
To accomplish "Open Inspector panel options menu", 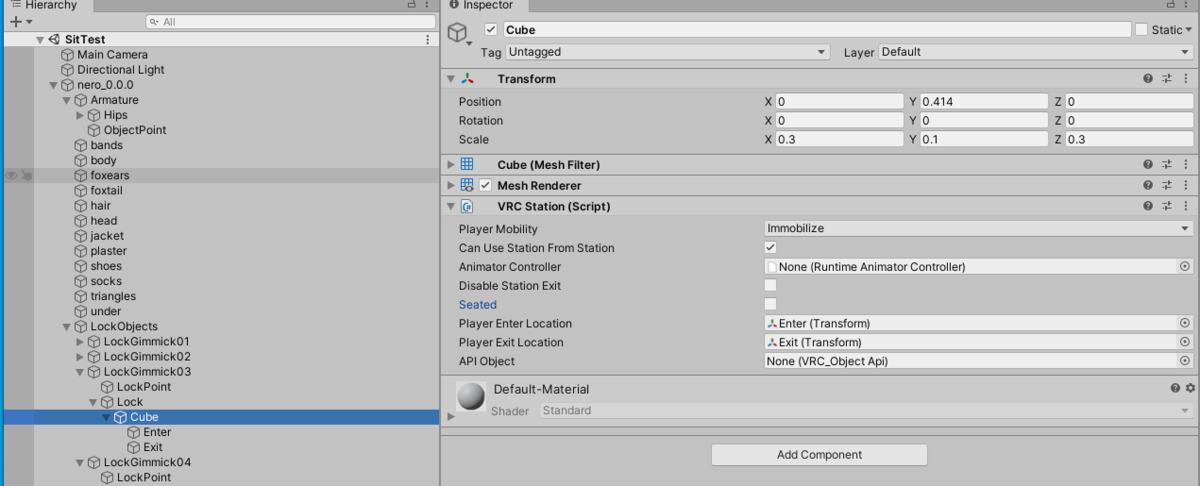I will tap(1188, 5).
